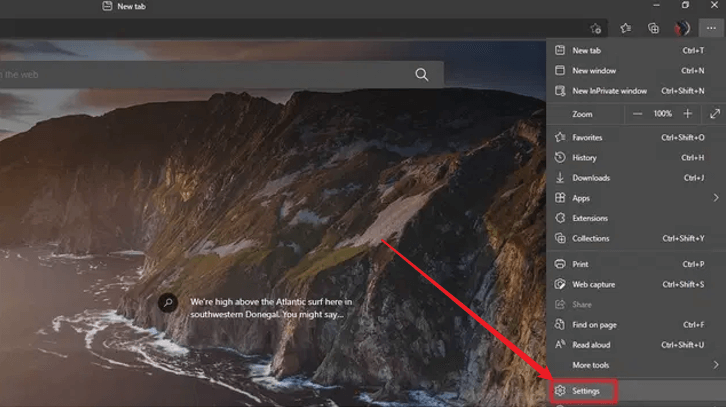Click the search the web input field

200,74
